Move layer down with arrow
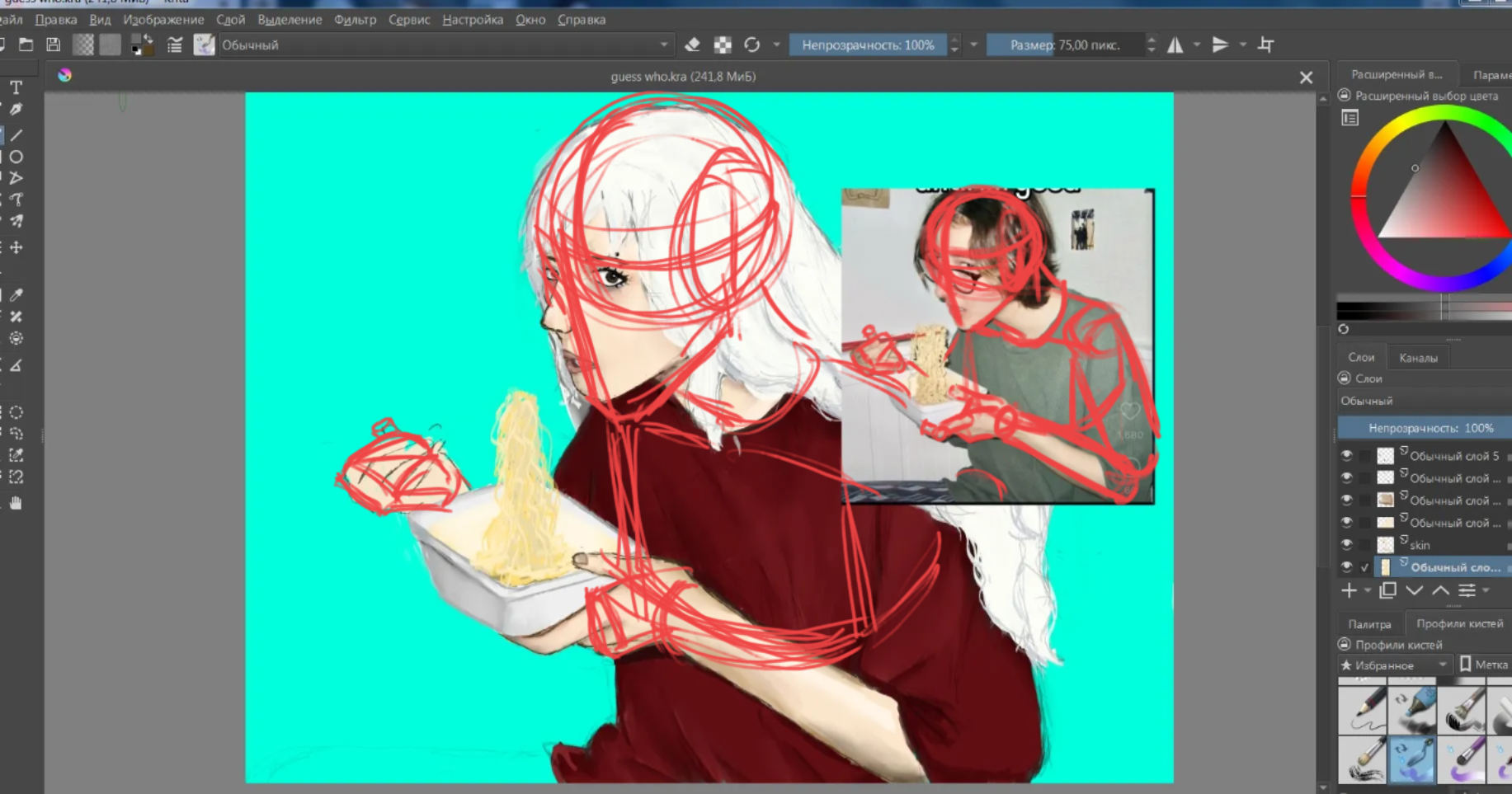Screen dimensions: 1512x794 click(1414, 590)
